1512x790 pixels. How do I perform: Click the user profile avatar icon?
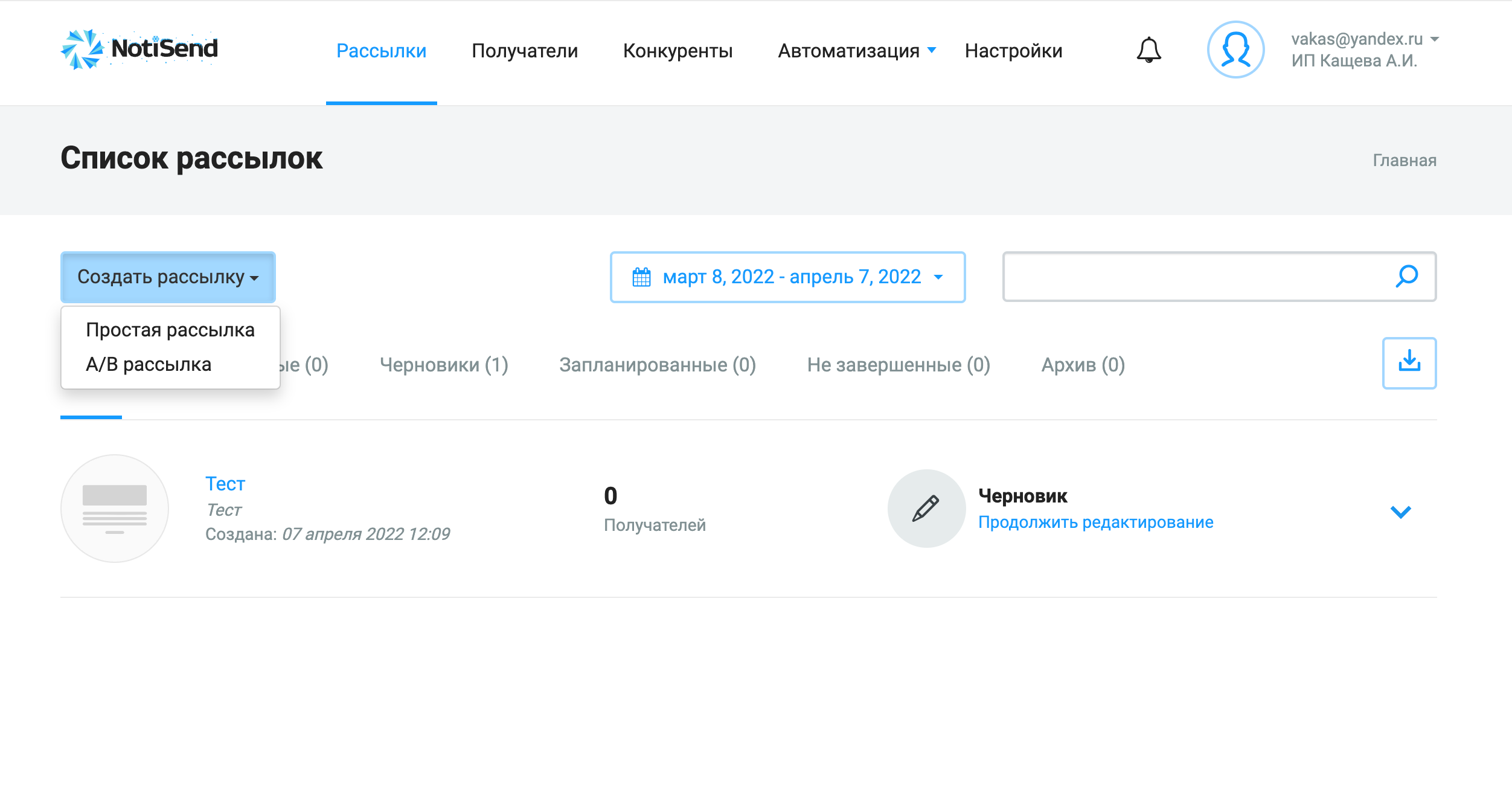pos(1235,50)
